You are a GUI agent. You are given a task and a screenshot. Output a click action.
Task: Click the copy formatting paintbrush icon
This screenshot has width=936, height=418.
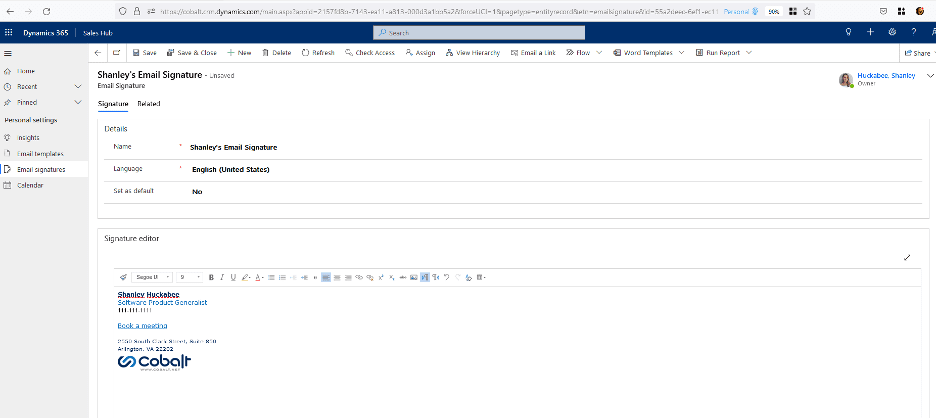(123, 277)
